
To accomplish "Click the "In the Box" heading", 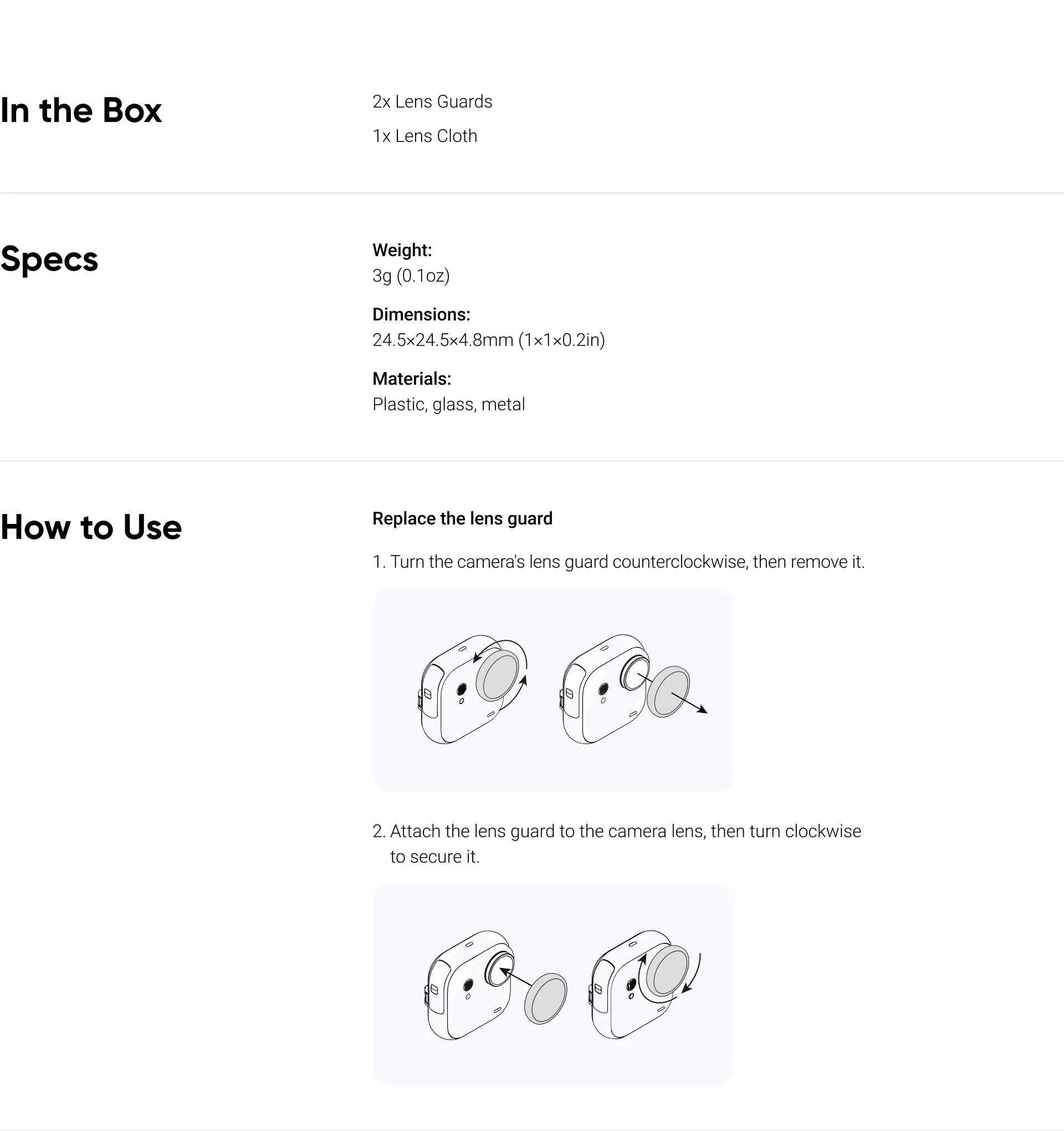I will (x=81, y=110).
